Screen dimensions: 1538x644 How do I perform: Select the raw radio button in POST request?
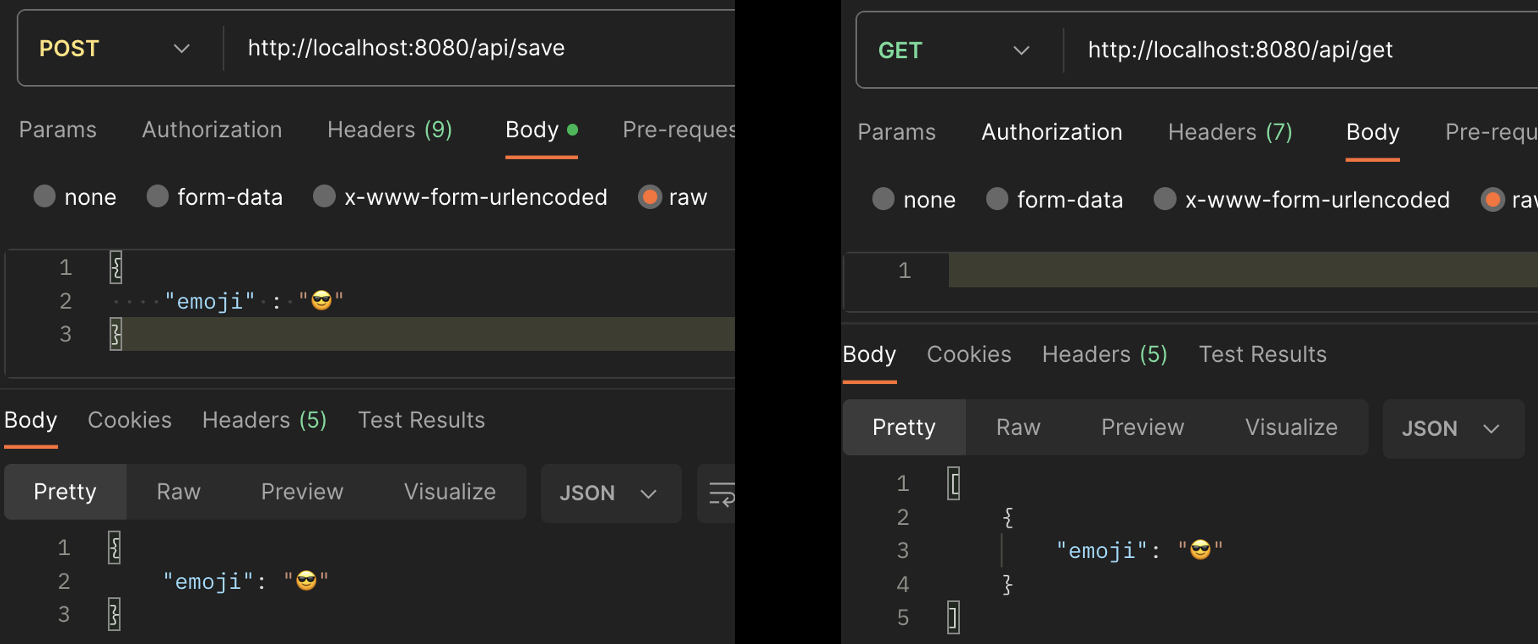pyautogui.click(x=650, y=197)
